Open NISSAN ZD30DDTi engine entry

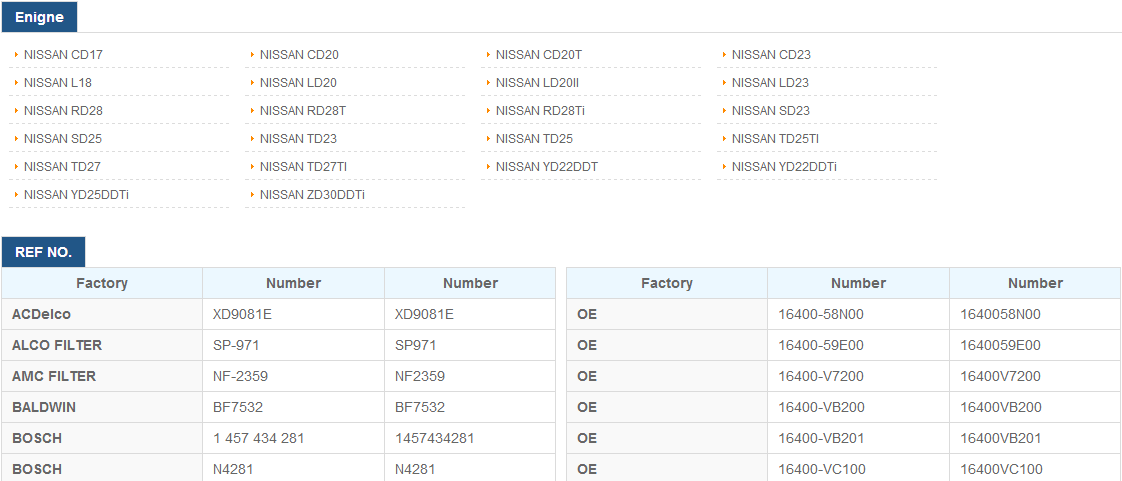(x=312, y=194)
